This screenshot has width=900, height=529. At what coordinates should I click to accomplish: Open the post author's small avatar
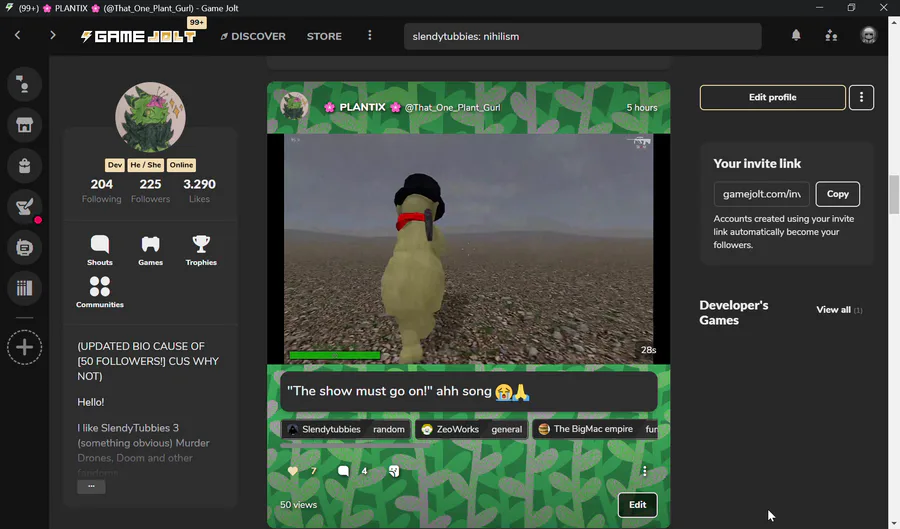pos(294,107)
